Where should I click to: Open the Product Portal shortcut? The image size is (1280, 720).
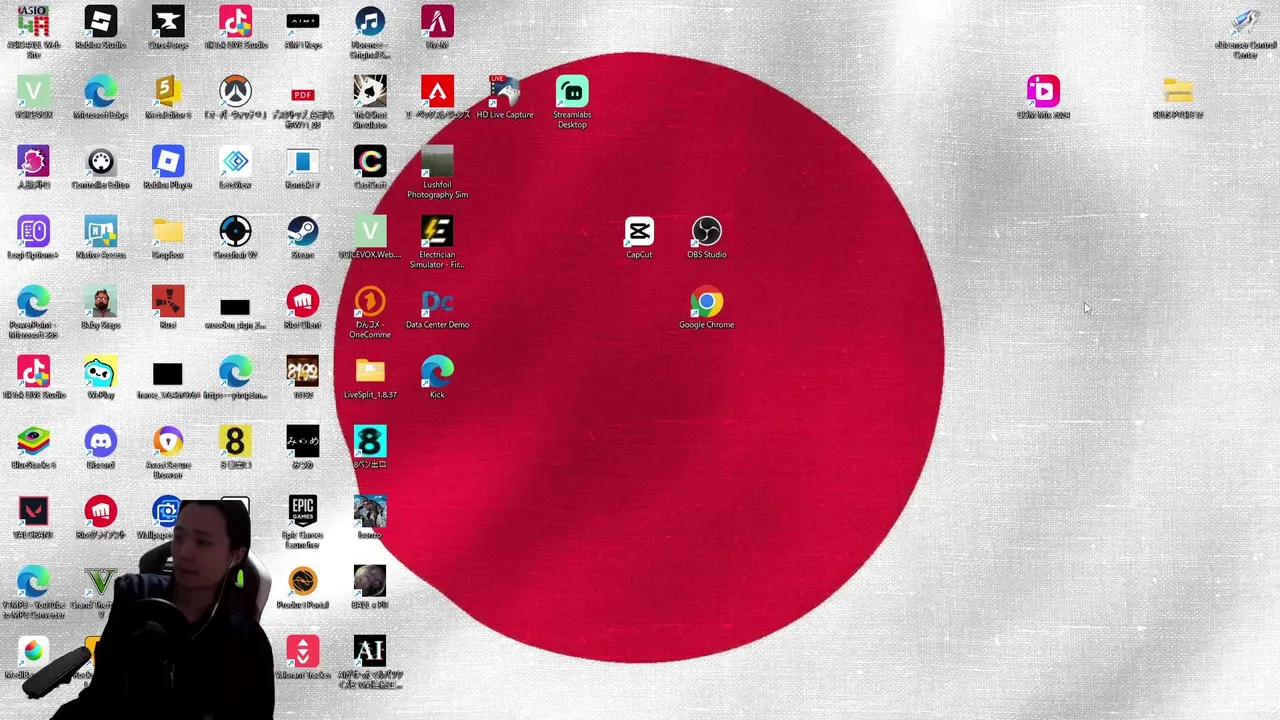[x=302, y=582]
